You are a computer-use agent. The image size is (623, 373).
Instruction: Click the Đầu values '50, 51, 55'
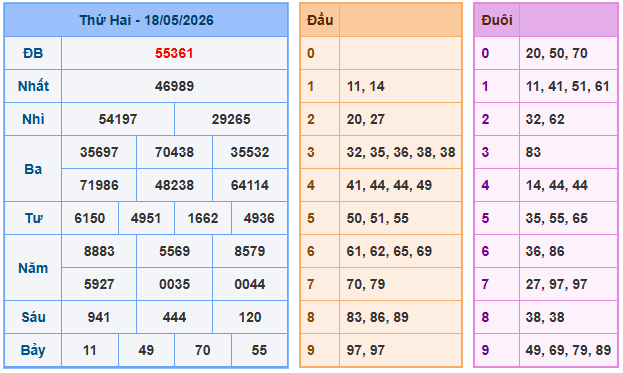point(377,218)
